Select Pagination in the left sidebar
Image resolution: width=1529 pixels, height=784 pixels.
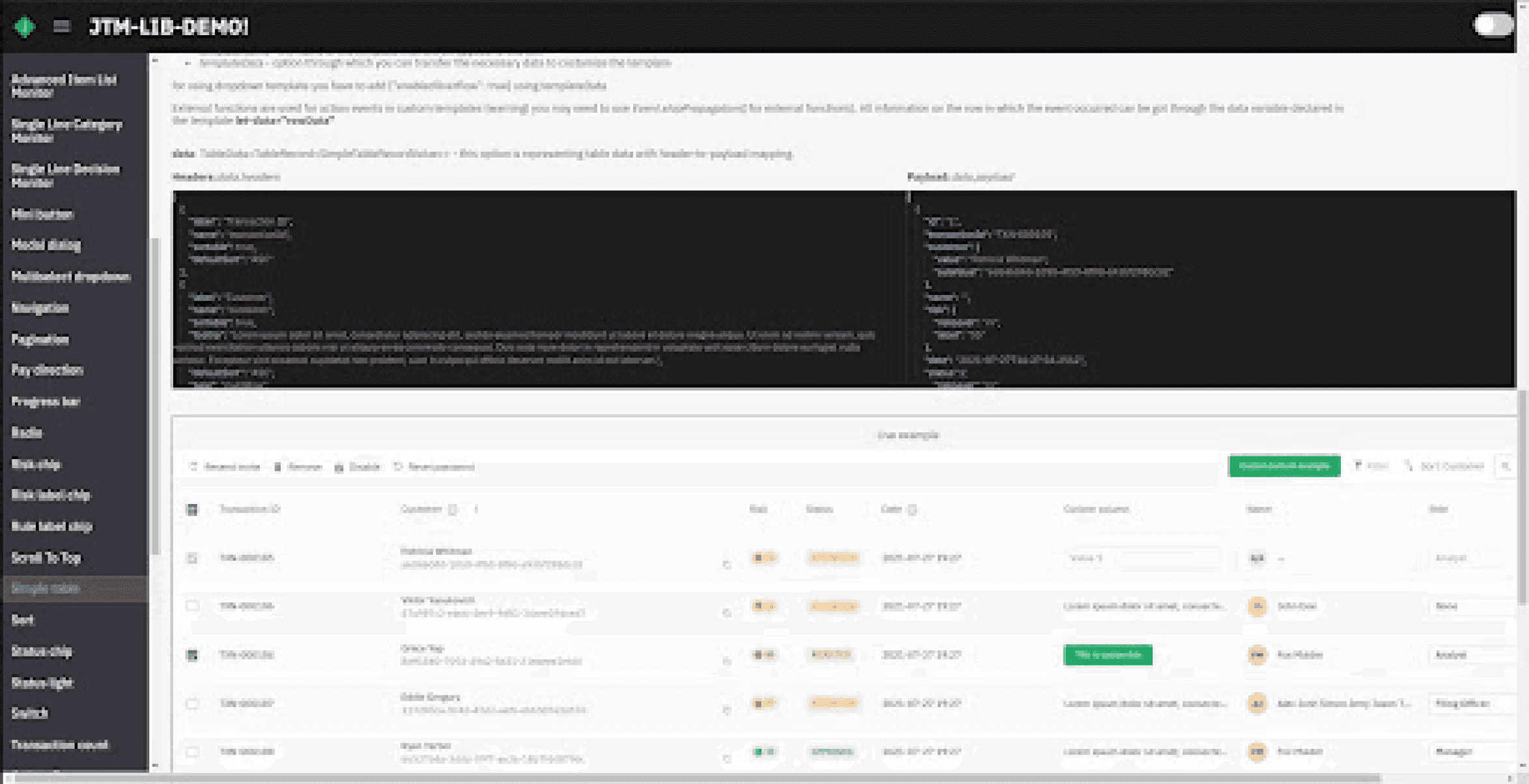(x=40, y=339)
